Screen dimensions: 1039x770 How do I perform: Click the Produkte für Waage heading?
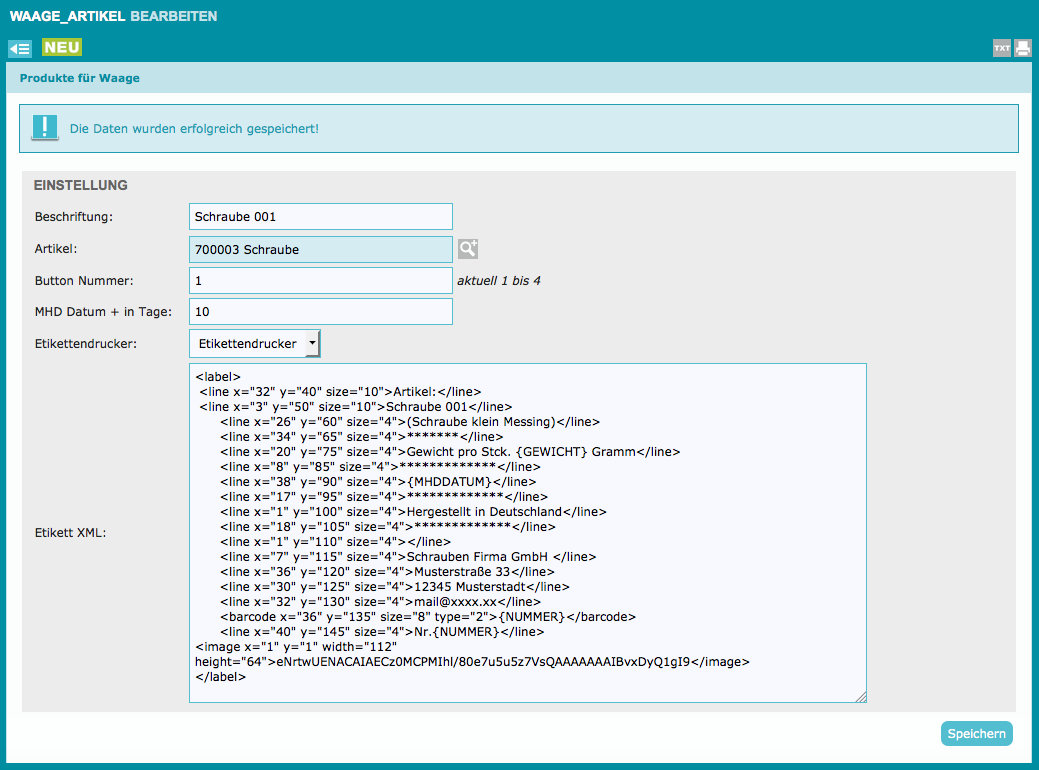[x=80, y=78]
